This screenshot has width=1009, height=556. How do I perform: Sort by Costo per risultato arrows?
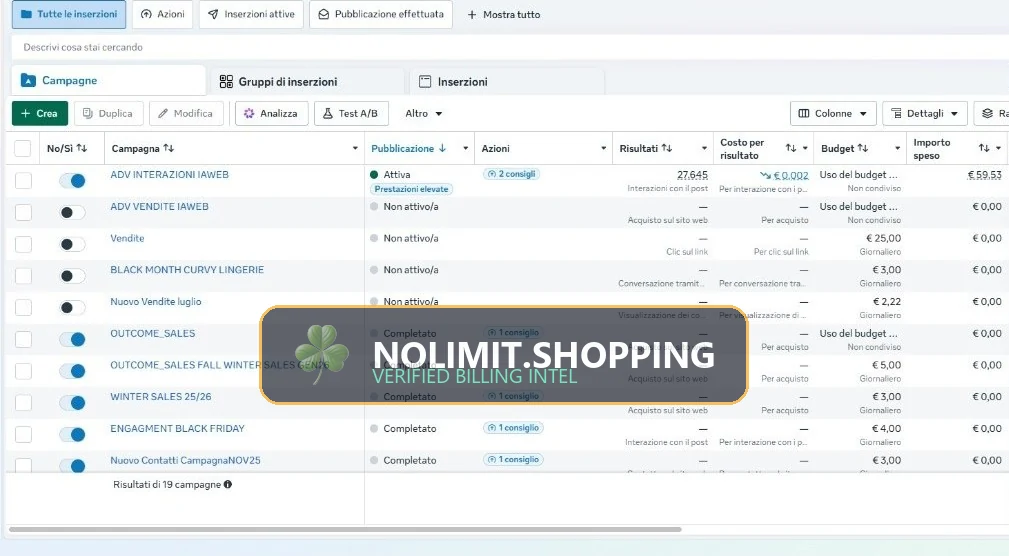pos(791,148)
